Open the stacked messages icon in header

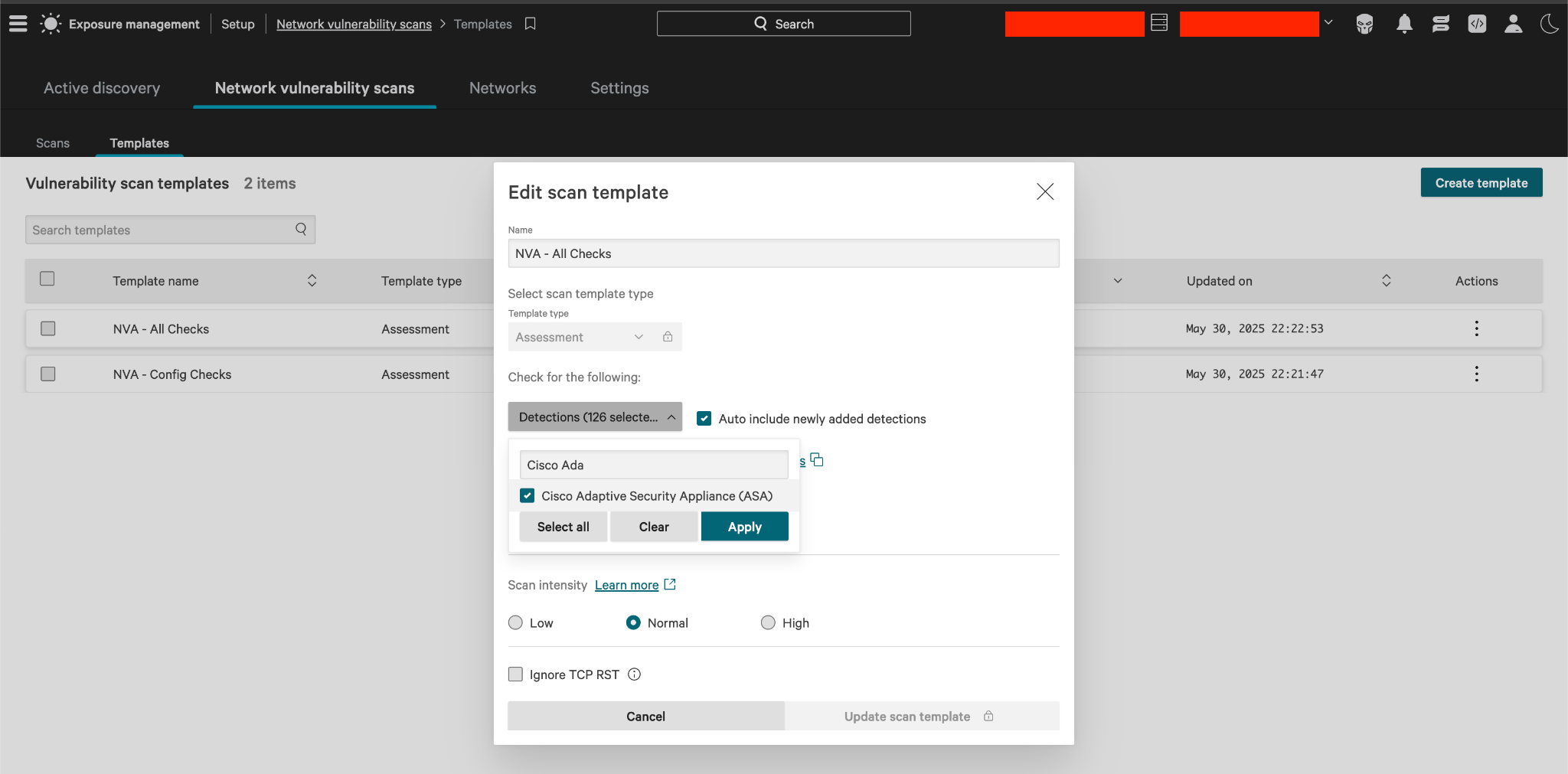[x=1440, y=24]
